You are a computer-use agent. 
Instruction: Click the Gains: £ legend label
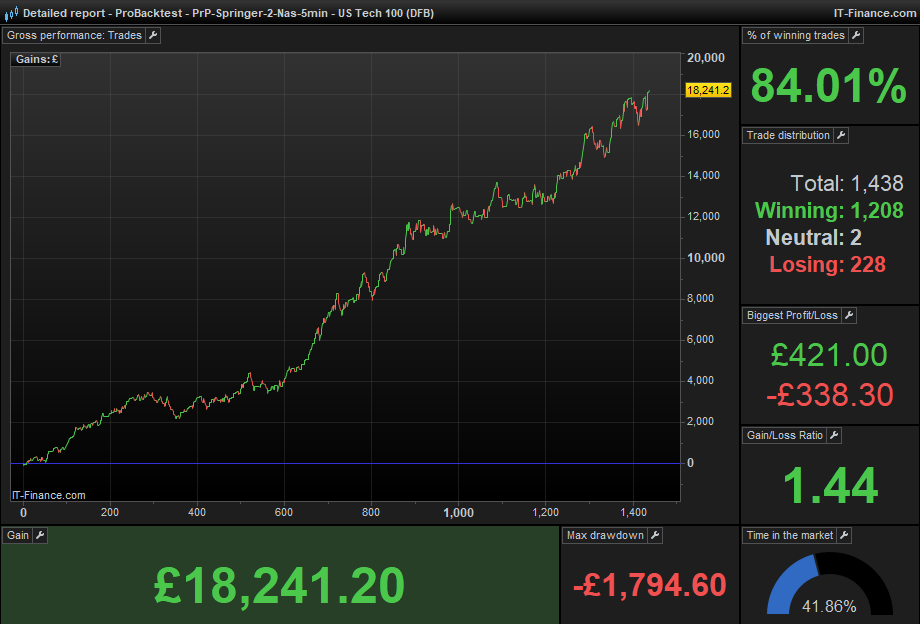coord(38,59)
